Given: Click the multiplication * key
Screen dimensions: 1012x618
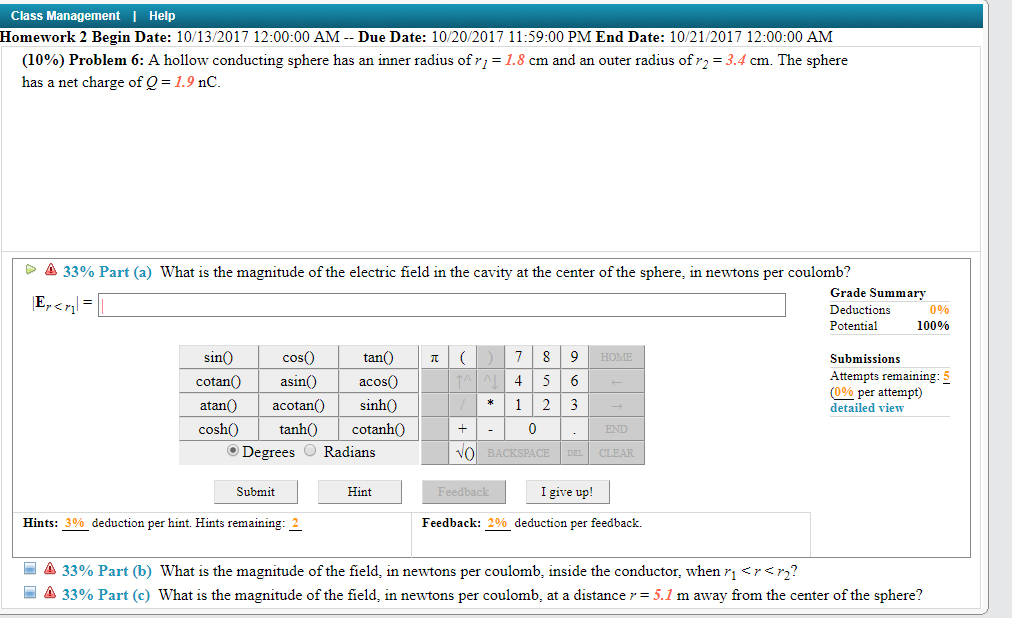Looking at the screenshot, I should point(490,404).
